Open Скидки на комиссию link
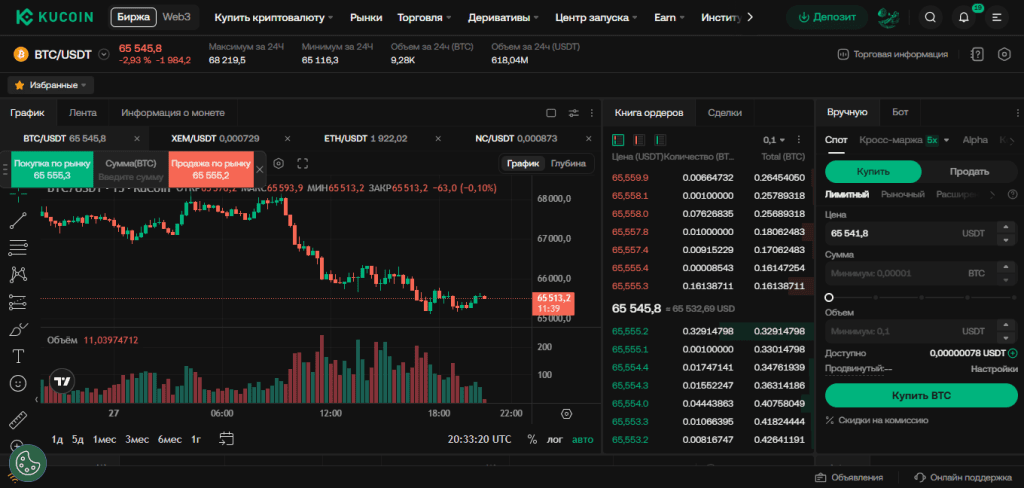Image resolution: width=1024 pixels, height=488 pixels. pyautogui.click(x=877, y=420)
